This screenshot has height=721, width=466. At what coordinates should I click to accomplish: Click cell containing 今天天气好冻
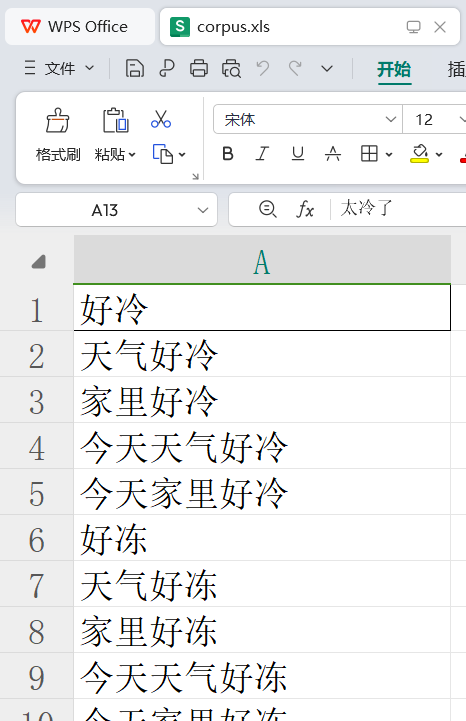click(262, 676)
